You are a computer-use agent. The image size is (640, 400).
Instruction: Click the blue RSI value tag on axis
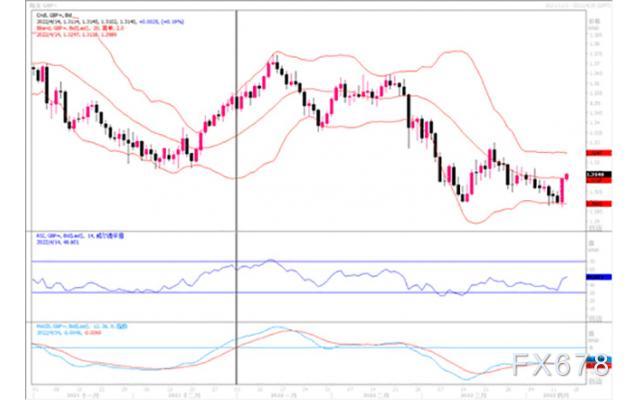pyautogui.click(x=598, y=277)
